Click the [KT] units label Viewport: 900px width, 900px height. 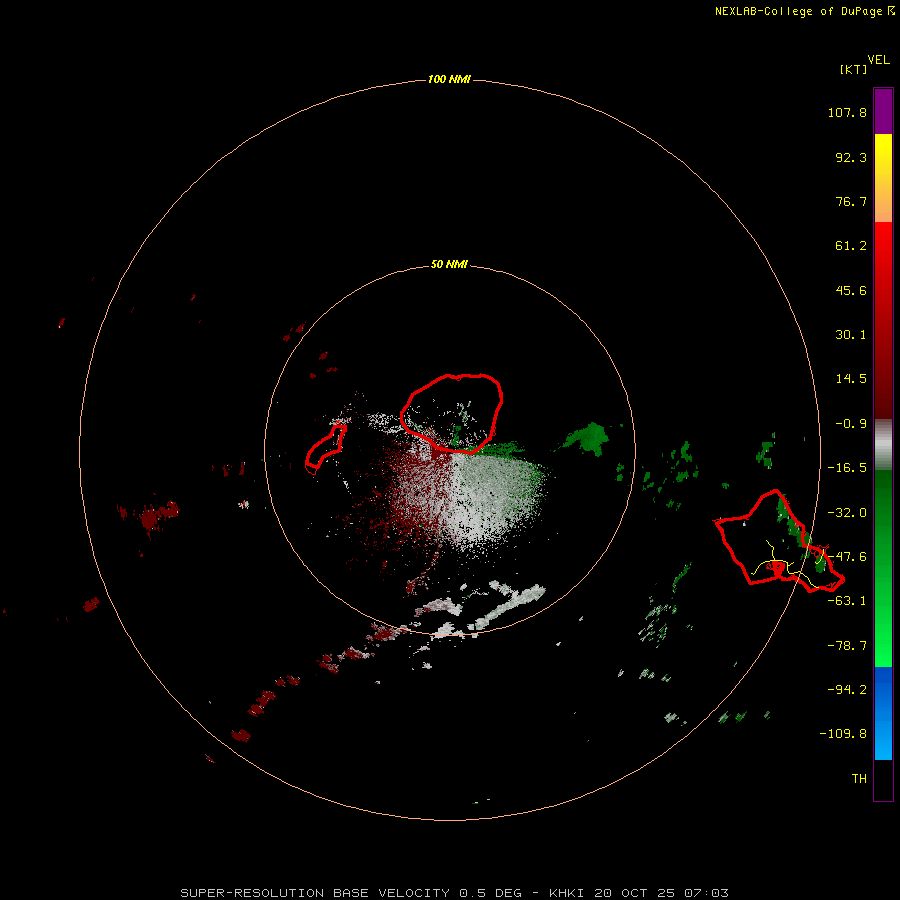854,69
